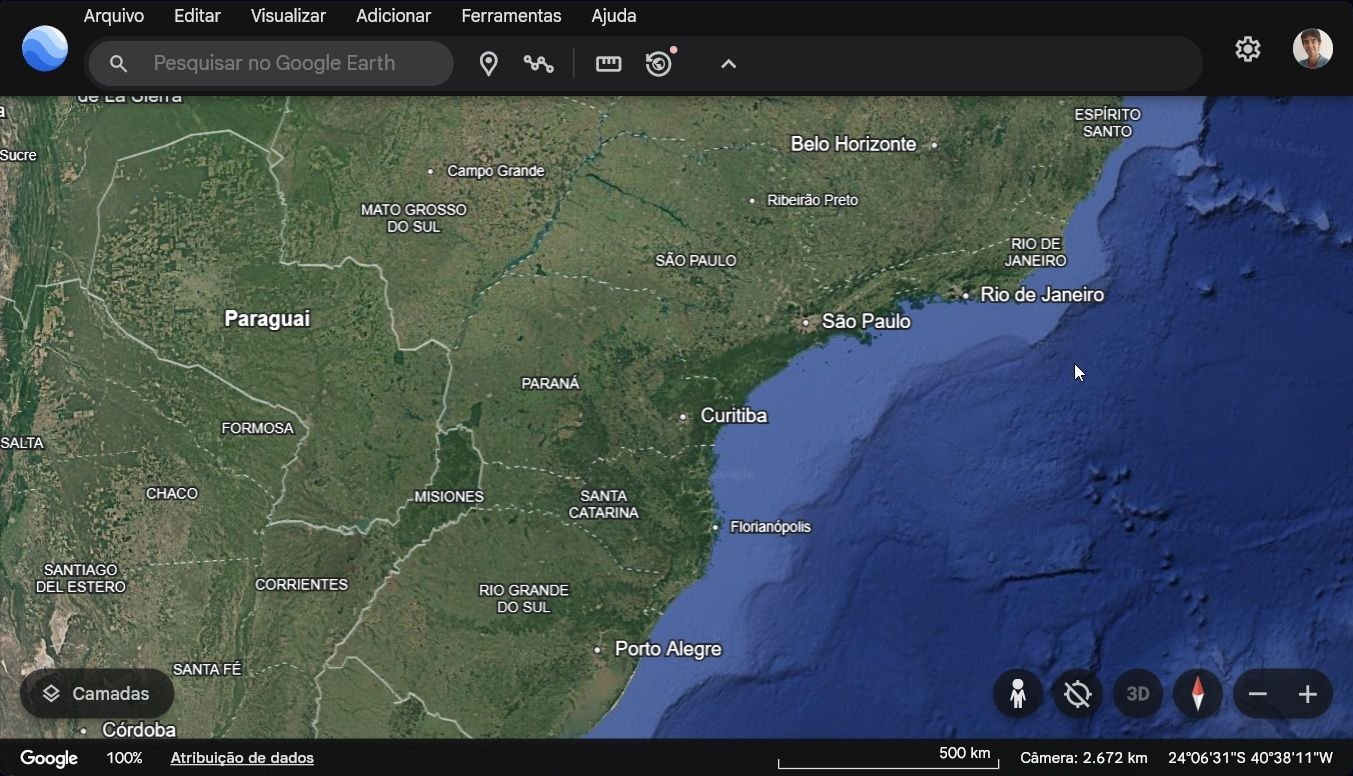
Task: Click the location lock icon
Action: pyautogui.click(x=1077, y=693)
